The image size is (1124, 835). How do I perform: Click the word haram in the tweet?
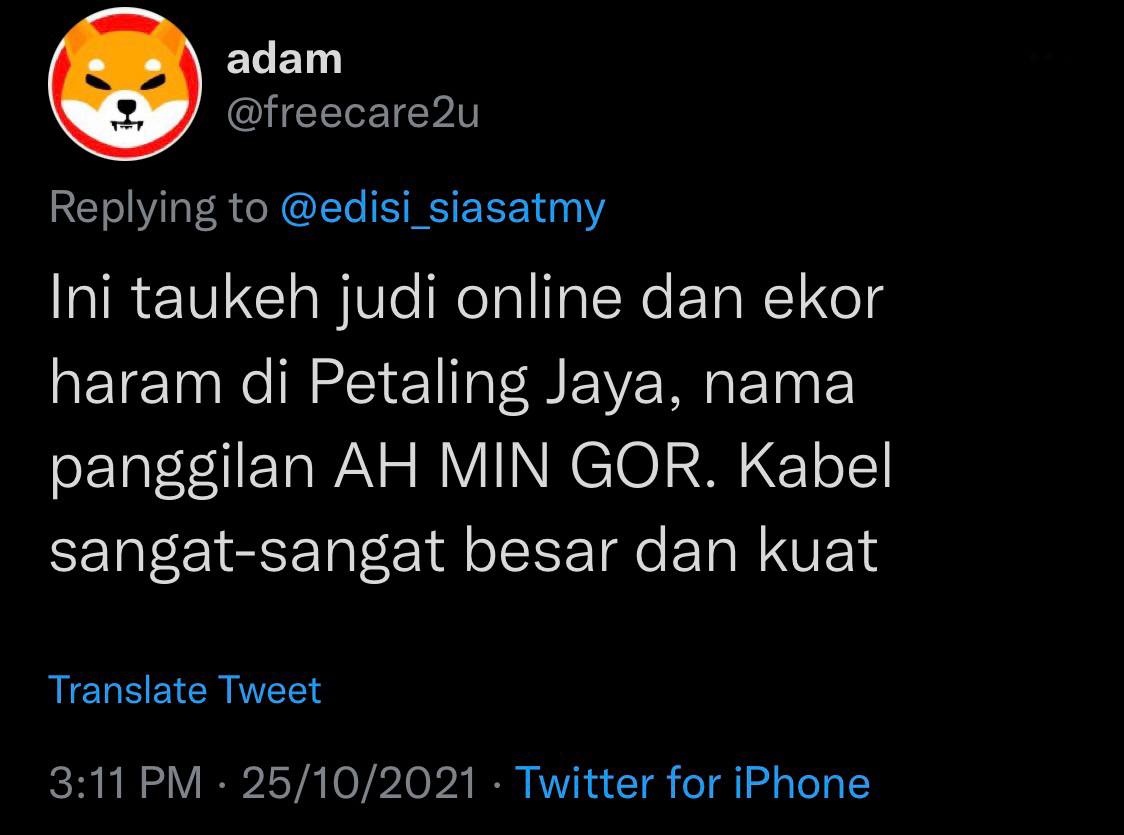point(135,383)
